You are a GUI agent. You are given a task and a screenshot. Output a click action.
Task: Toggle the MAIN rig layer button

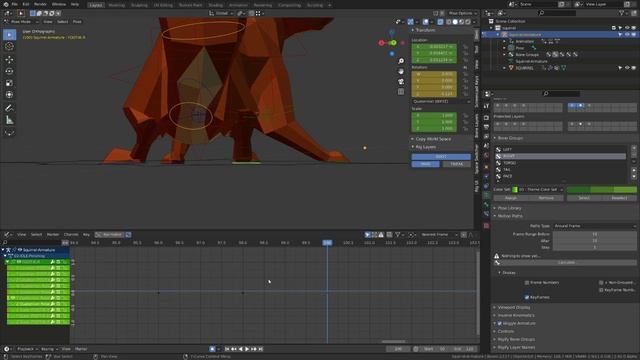click(425, 164)
